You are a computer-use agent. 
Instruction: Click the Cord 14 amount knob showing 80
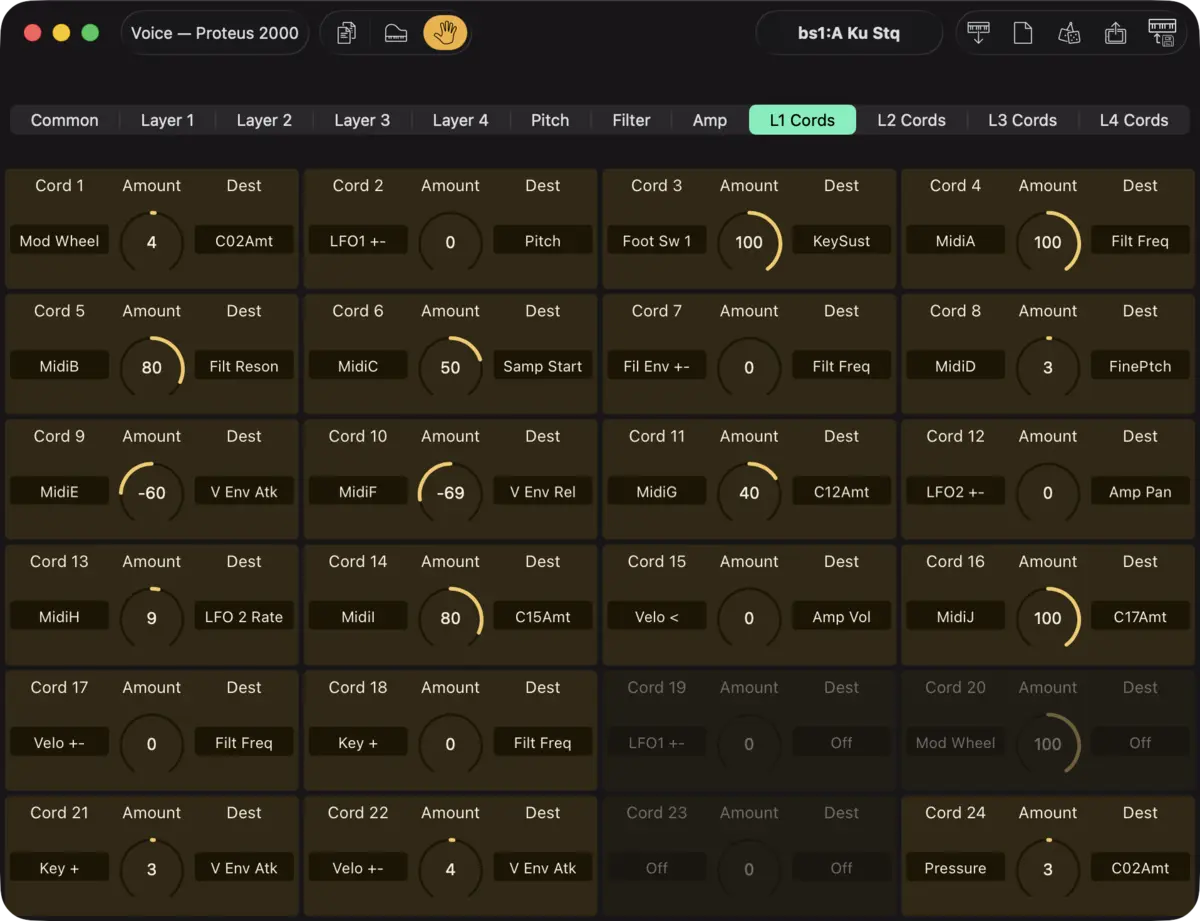[451, 618]
